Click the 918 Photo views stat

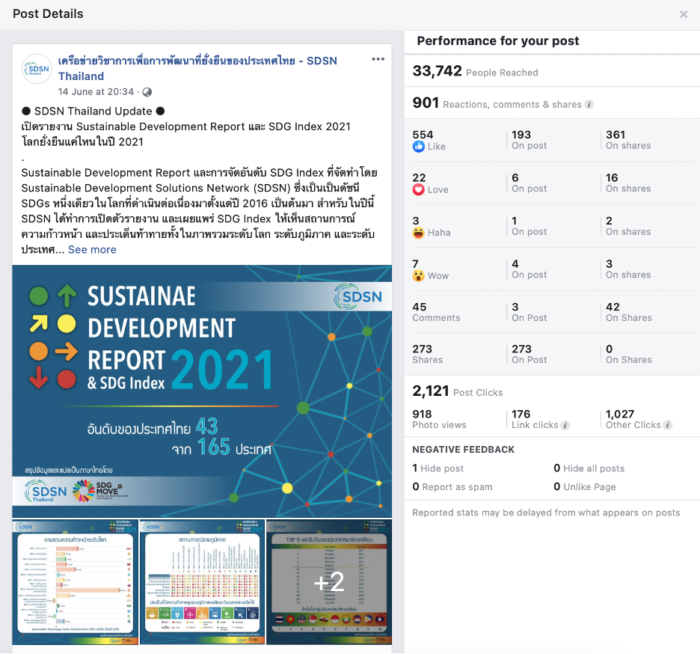[x=439, y=419]
